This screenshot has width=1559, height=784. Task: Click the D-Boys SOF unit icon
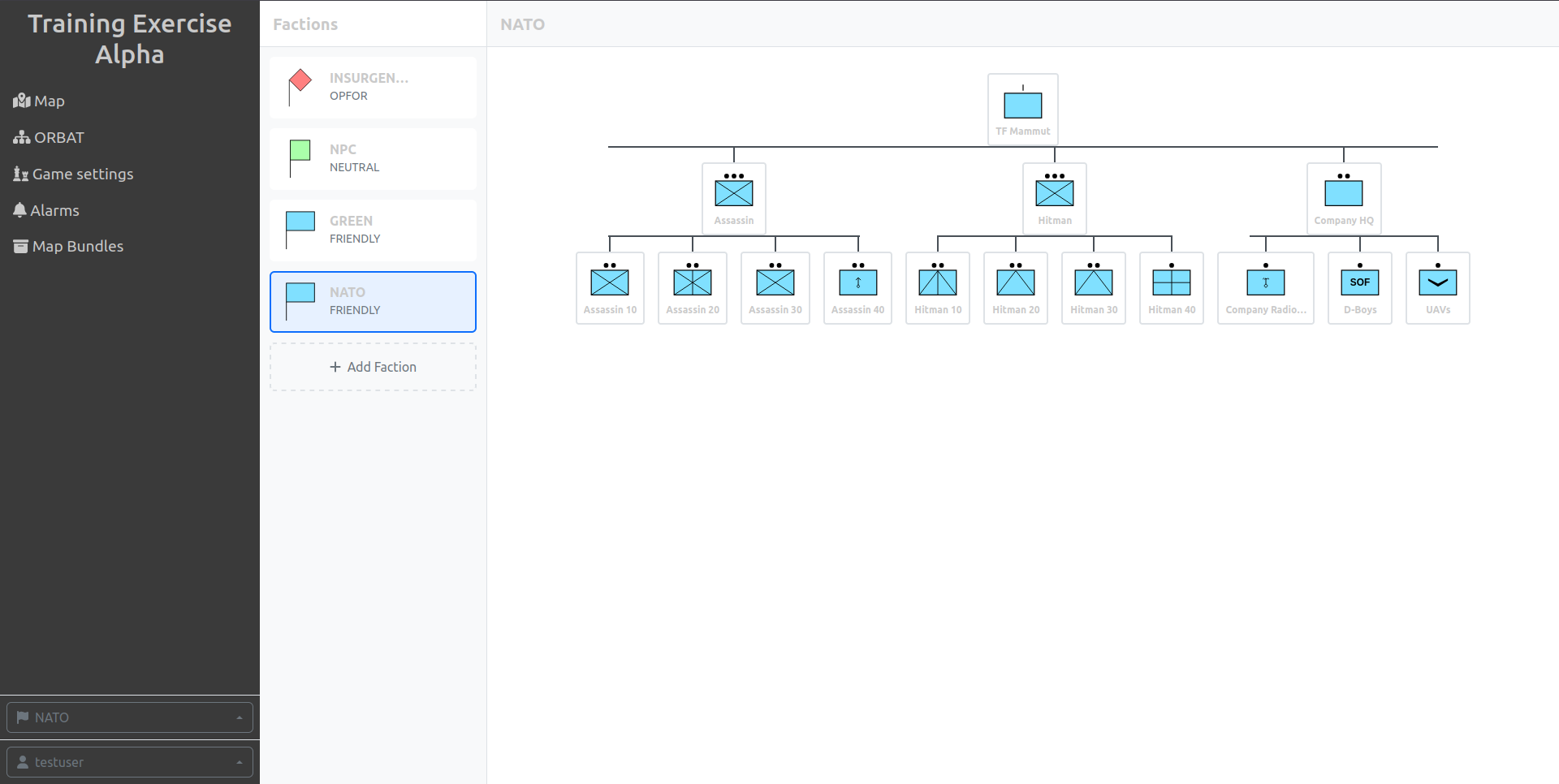point(1359,281)
